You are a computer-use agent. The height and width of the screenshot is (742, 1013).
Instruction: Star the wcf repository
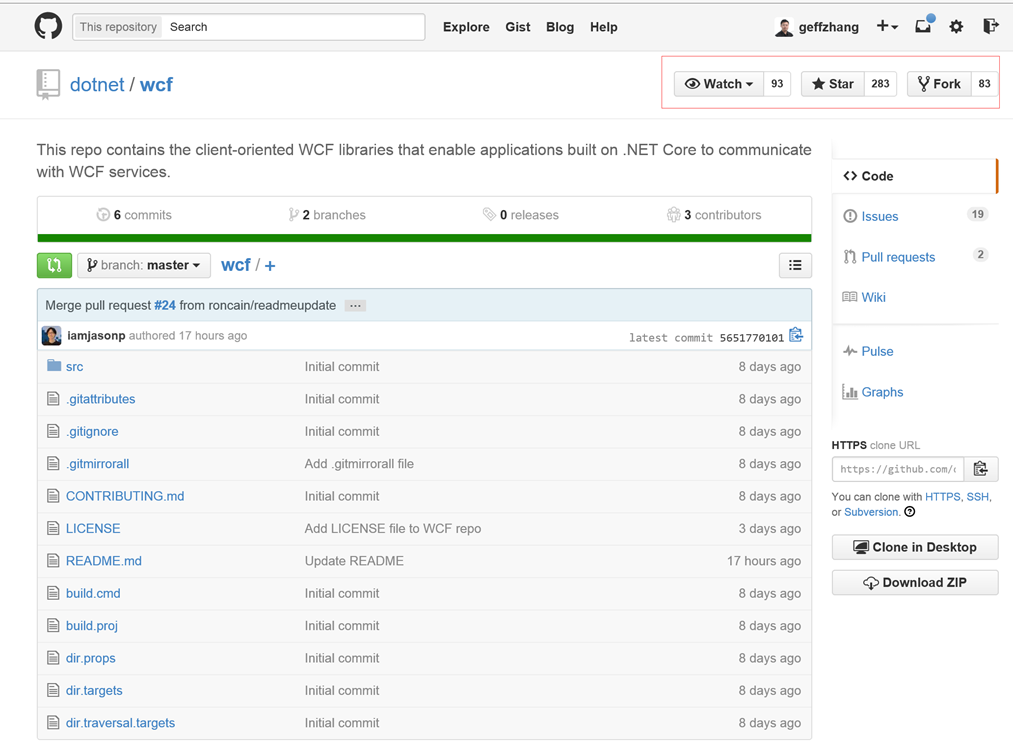(x=833, y=84)
